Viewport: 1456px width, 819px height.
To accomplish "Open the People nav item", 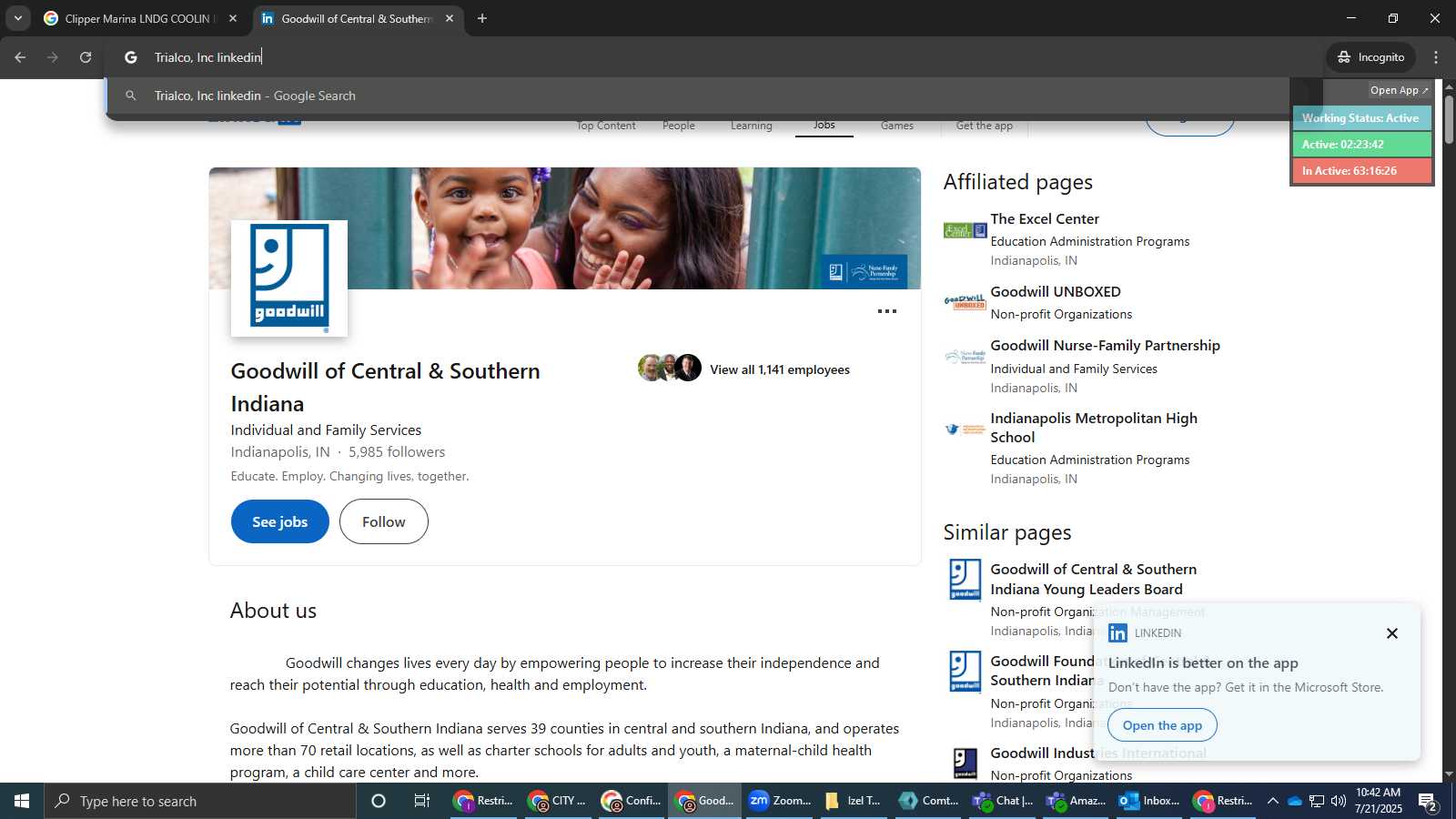I will click(678, 126).
